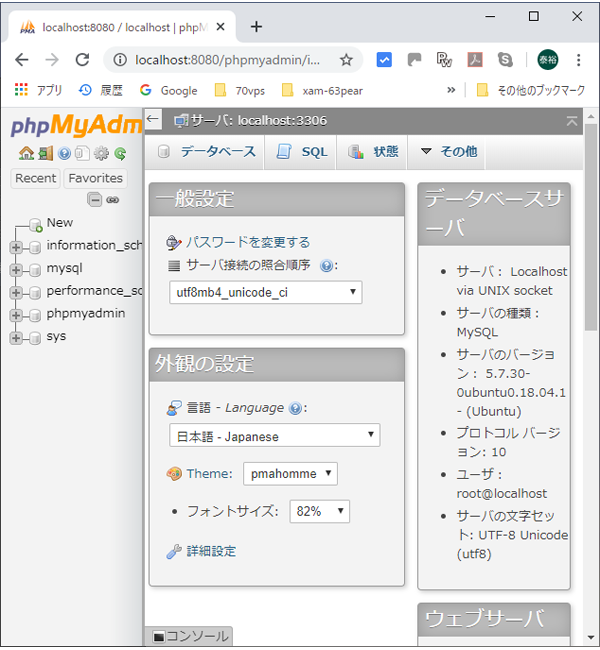Select the mysql database
The height and width of the screenshot is (650, 600).
tap(65, 268)
